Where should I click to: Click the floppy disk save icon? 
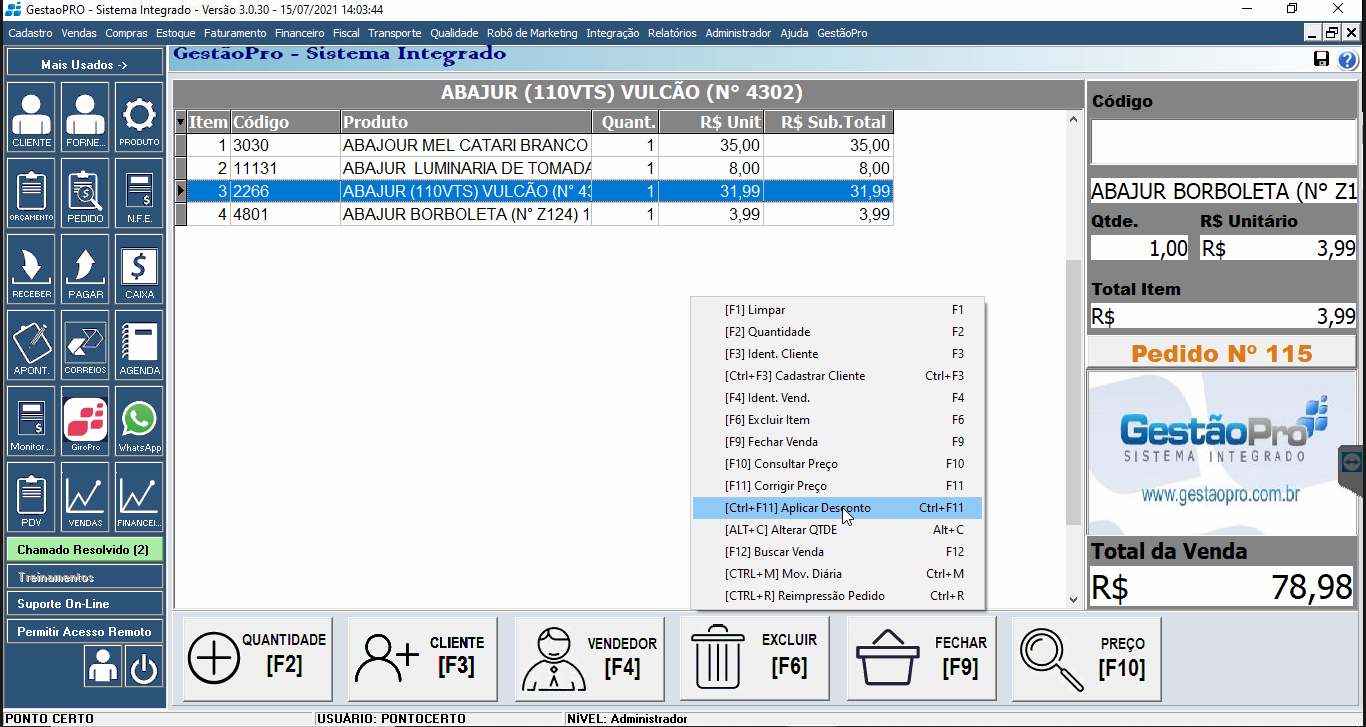click(x=1321, y=60)
